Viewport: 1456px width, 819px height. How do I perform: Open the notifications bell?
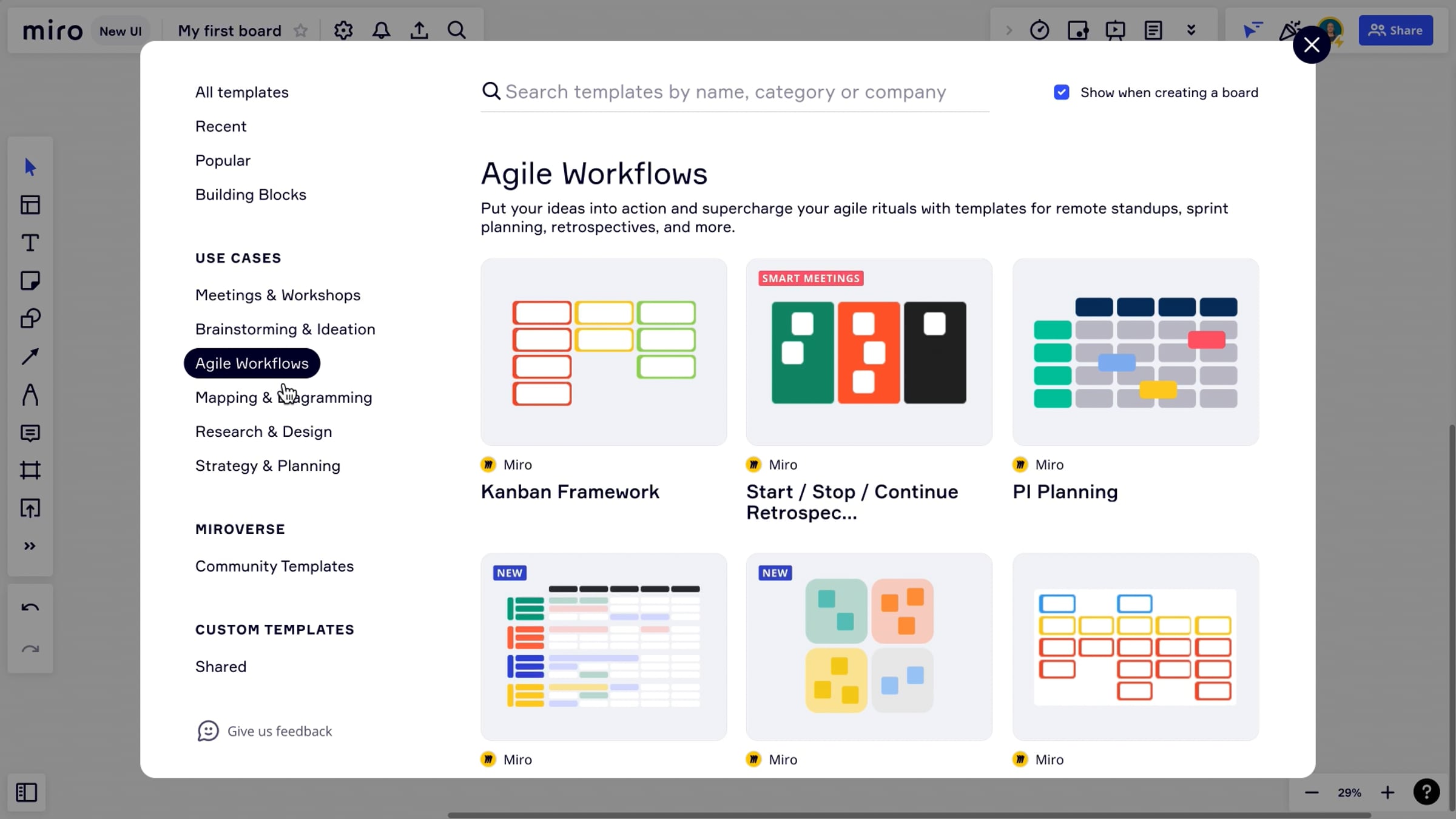(x=382, y=30)
